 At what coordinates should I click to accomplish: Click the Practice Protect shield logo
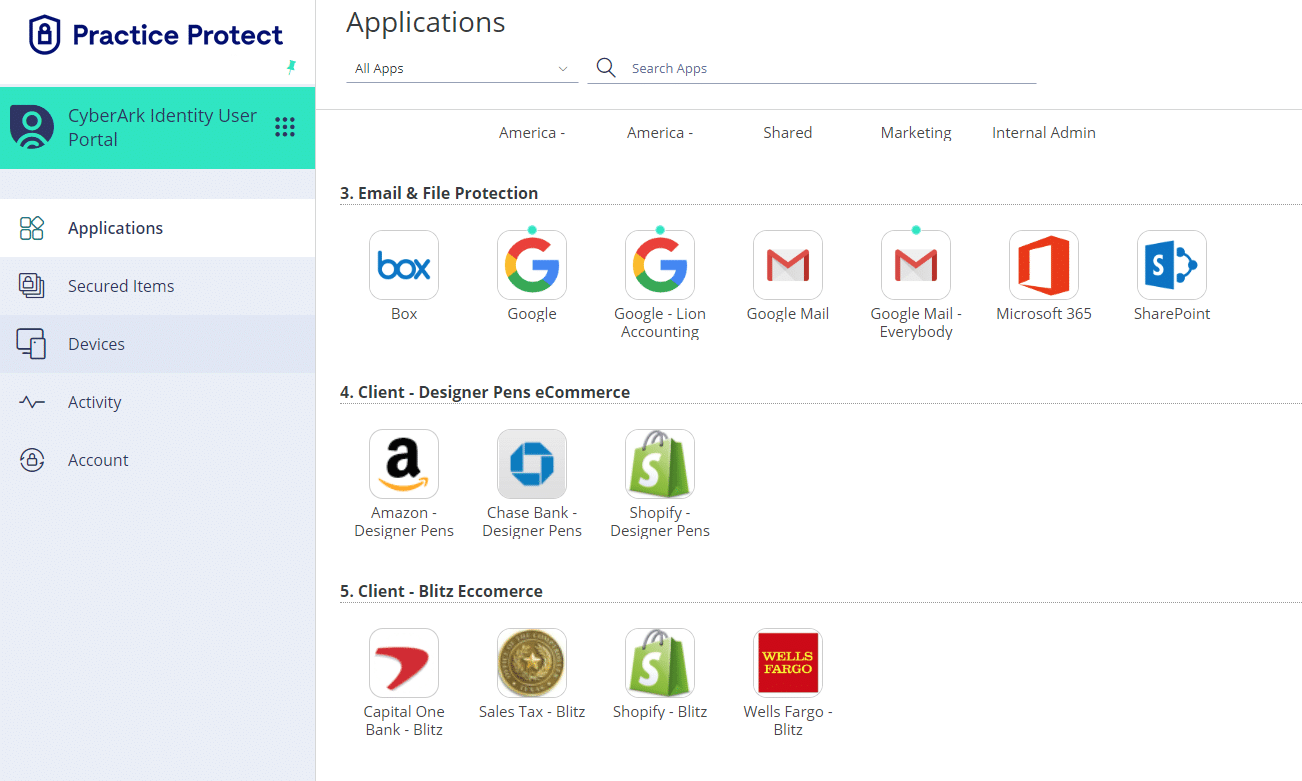pyautogui.click(x=45, y=35)
